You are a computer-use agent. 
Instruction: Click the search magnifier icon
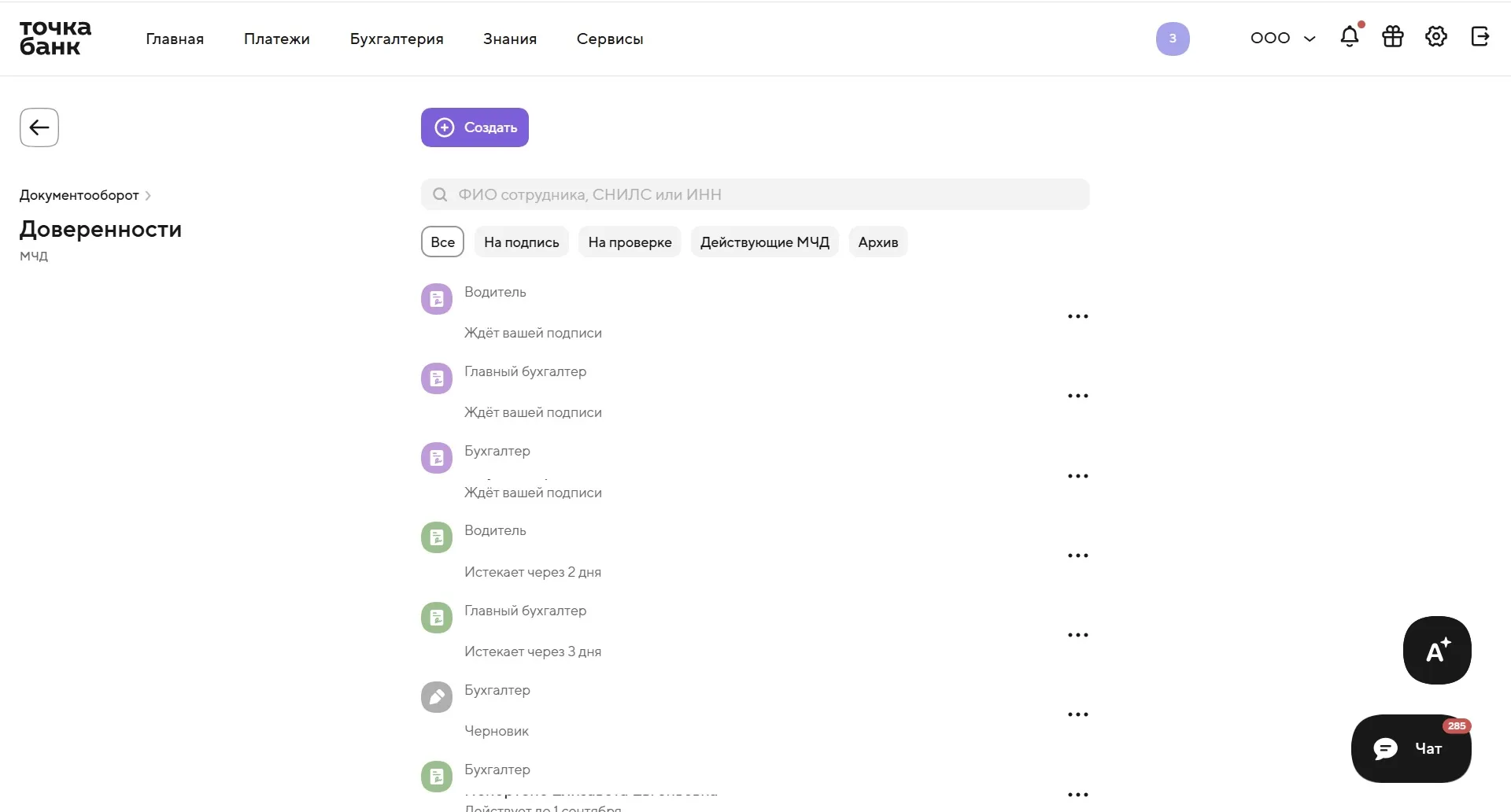440,194
